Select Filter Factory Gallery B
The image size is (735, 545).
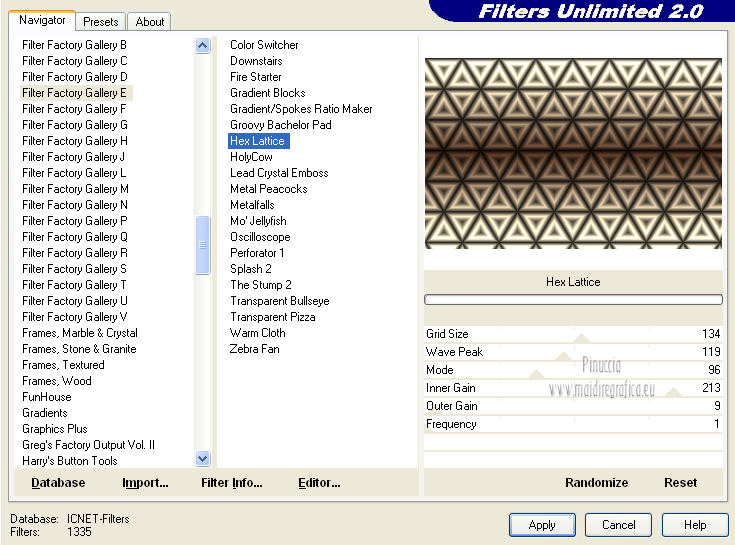pos(74,45)
